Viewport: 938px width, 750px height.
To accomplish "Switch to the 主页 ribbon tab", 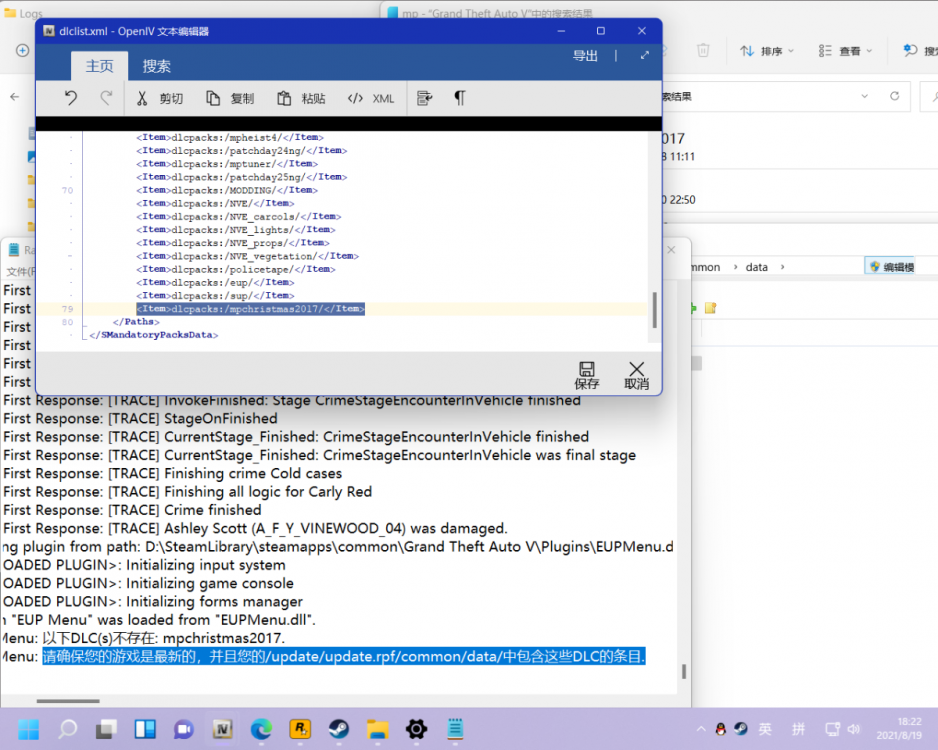I will tap(99, 66).
